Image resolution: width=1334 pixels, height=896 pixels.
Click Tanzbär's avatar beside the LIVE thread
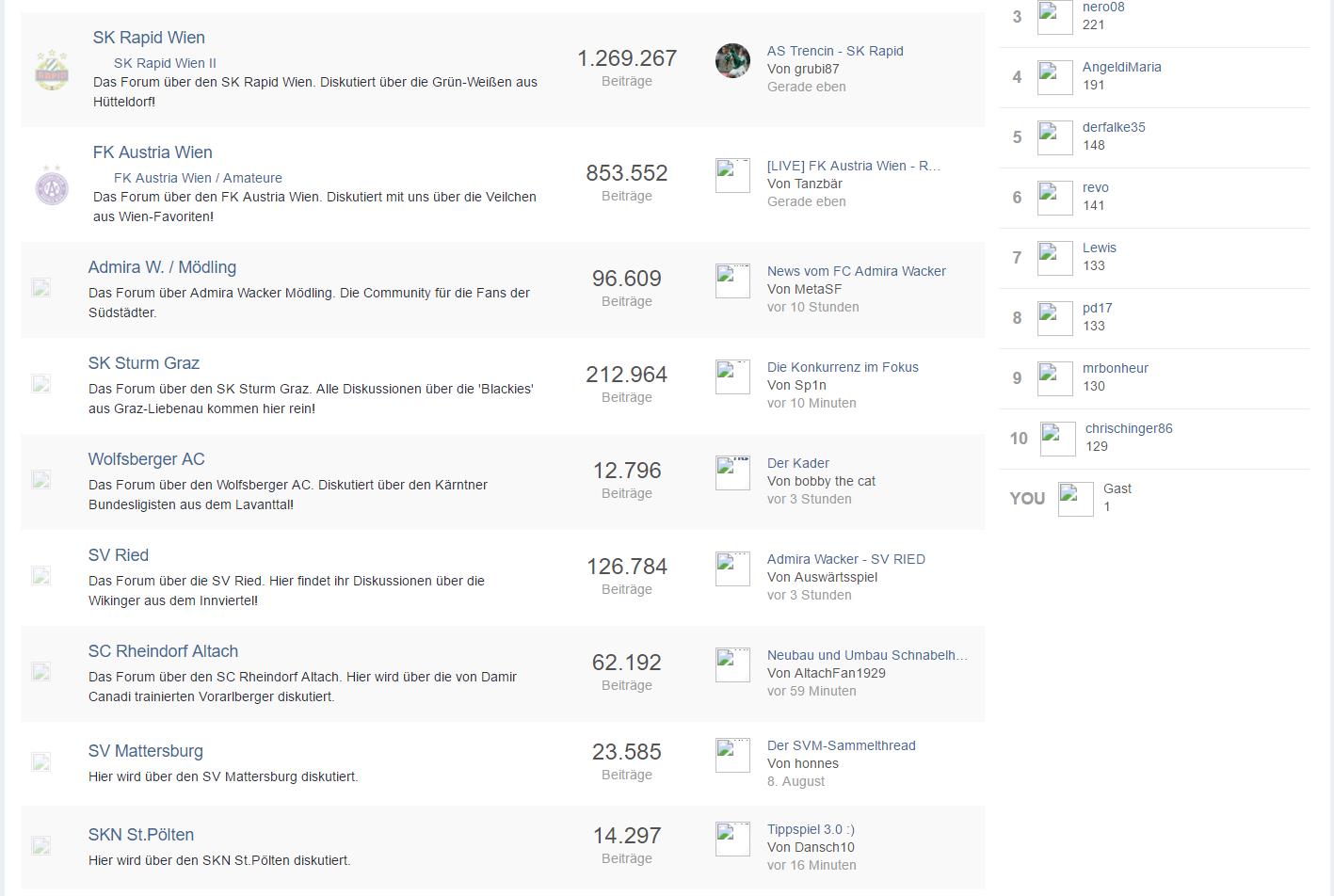732,176
